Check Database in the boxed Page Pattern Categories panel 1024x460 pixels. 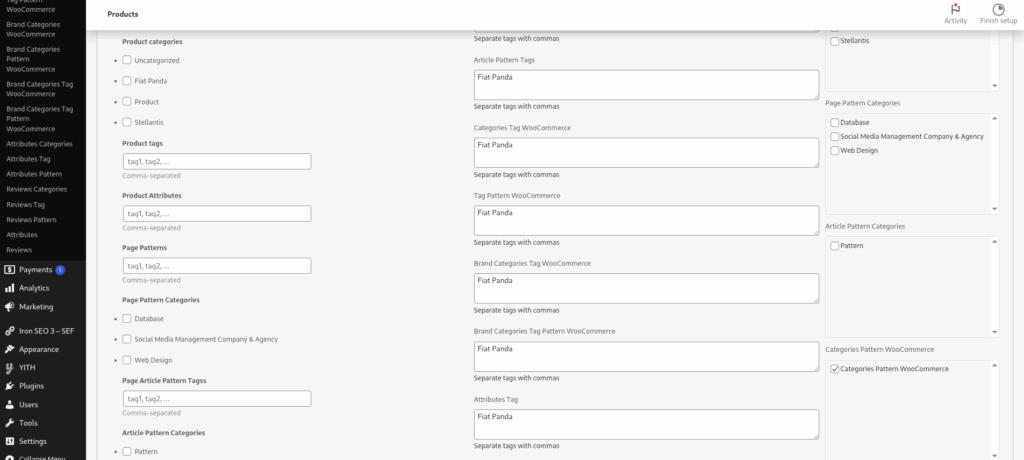[x=835, y=123]
